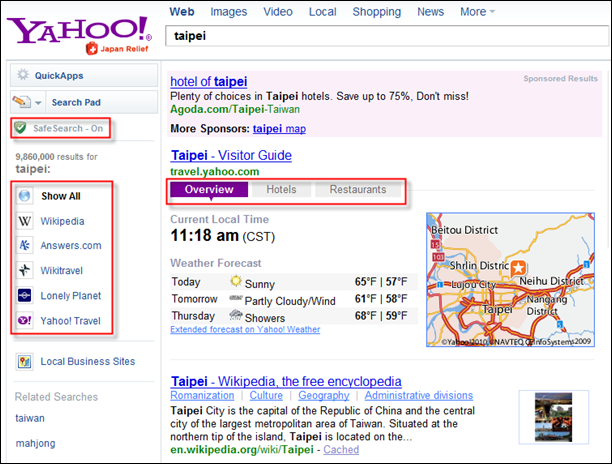The image size is (612, 464).
Task: Open the Restaurants tab in Visitor Guide
Action: [x=358, y=189]
